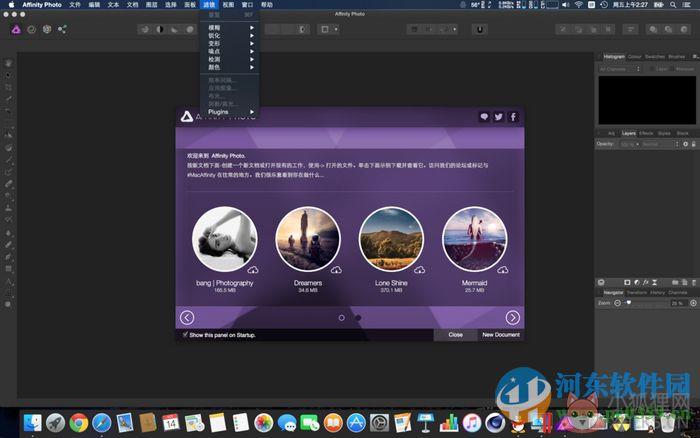The height and width of the screenshot is (438, 700).
Task: Click the Wi-Fi icon in menu bar
Action: 579,5
